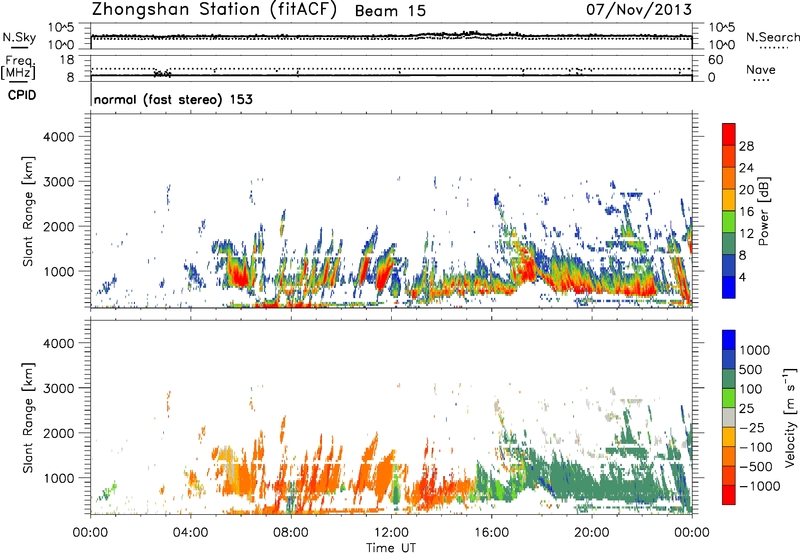Click the "Velocity [m s⁻¹]" colorbar title
Viewport: 800px width, 554px height.
pos(790,417)
